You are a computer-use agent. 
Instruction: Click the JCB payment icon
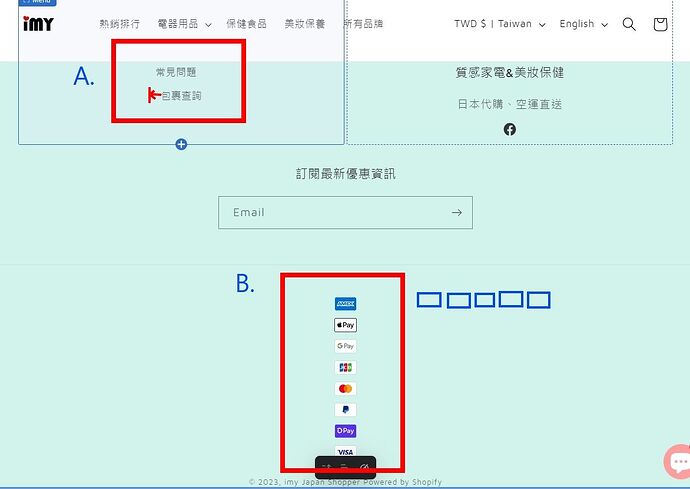click(x=345, y=367)
